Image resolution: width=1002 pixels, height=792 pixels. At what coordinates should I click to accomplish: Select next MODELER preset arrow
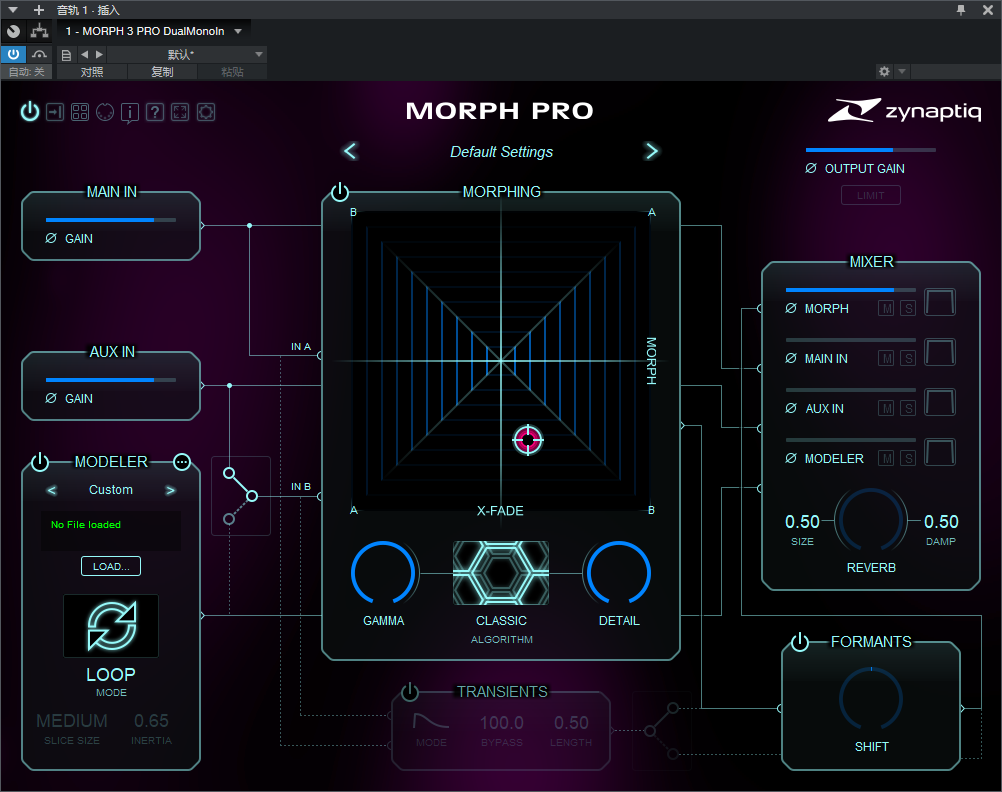click(170, 490)
